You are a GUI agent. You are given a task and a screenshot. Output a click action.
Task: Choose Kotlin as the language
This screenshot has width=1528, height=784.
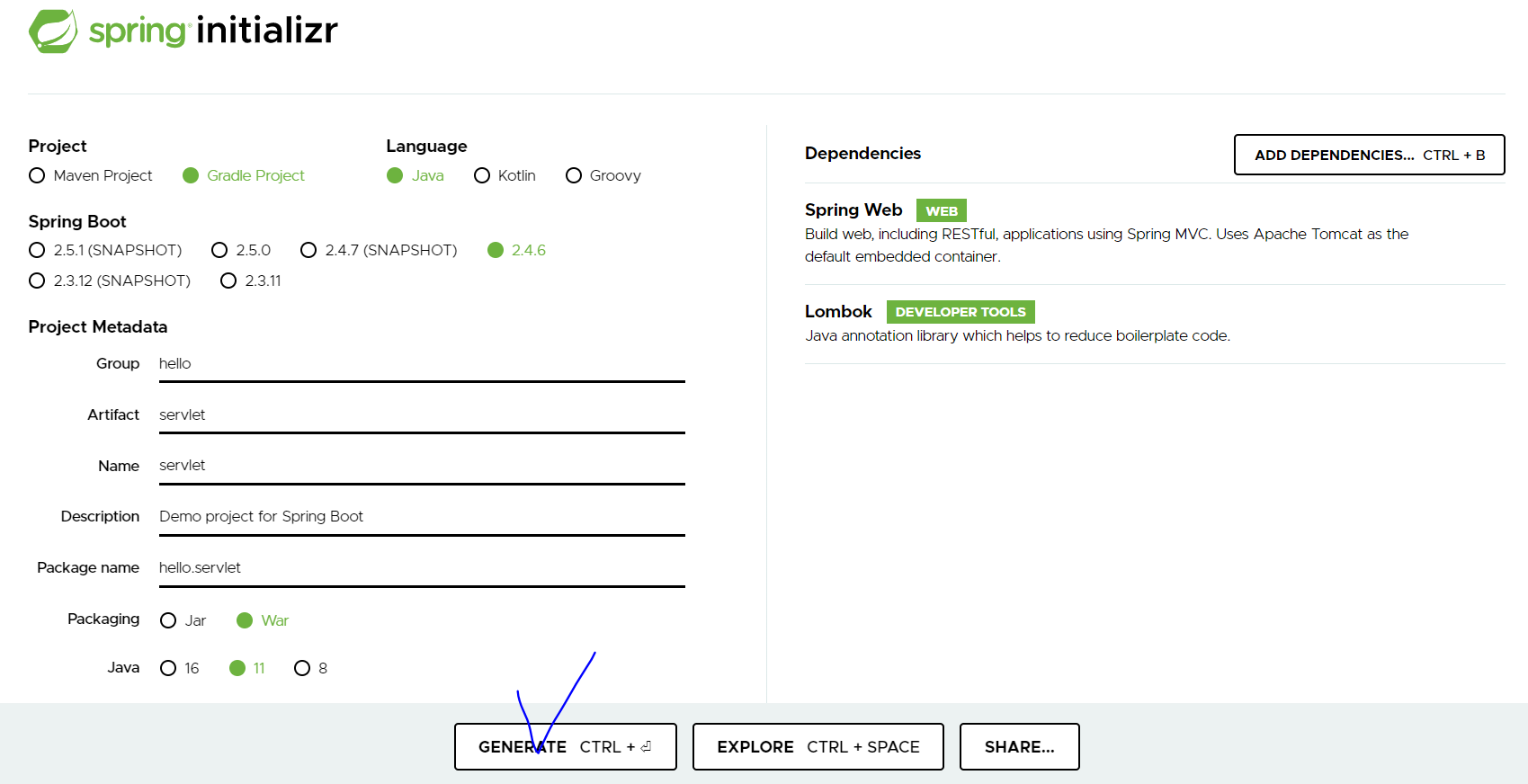pyautogui.click(x=482, y=175)
